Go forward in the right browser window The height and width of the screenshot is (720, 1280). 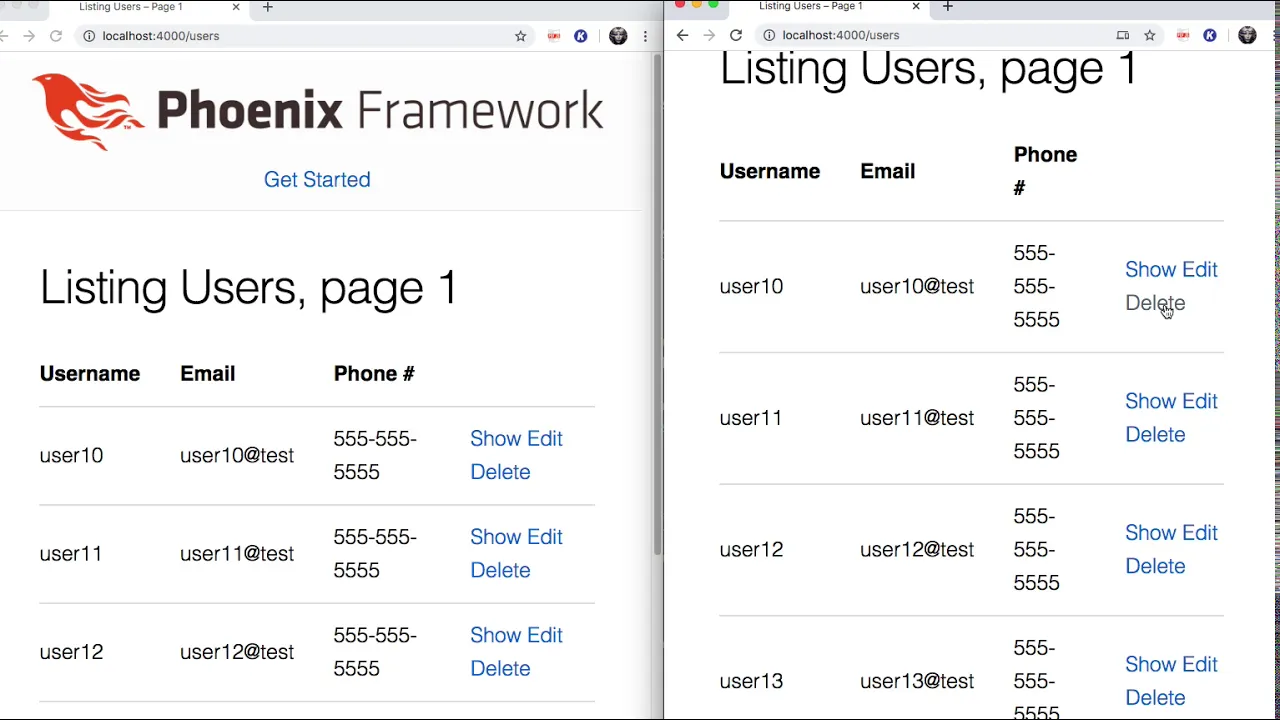coord(709,35)
